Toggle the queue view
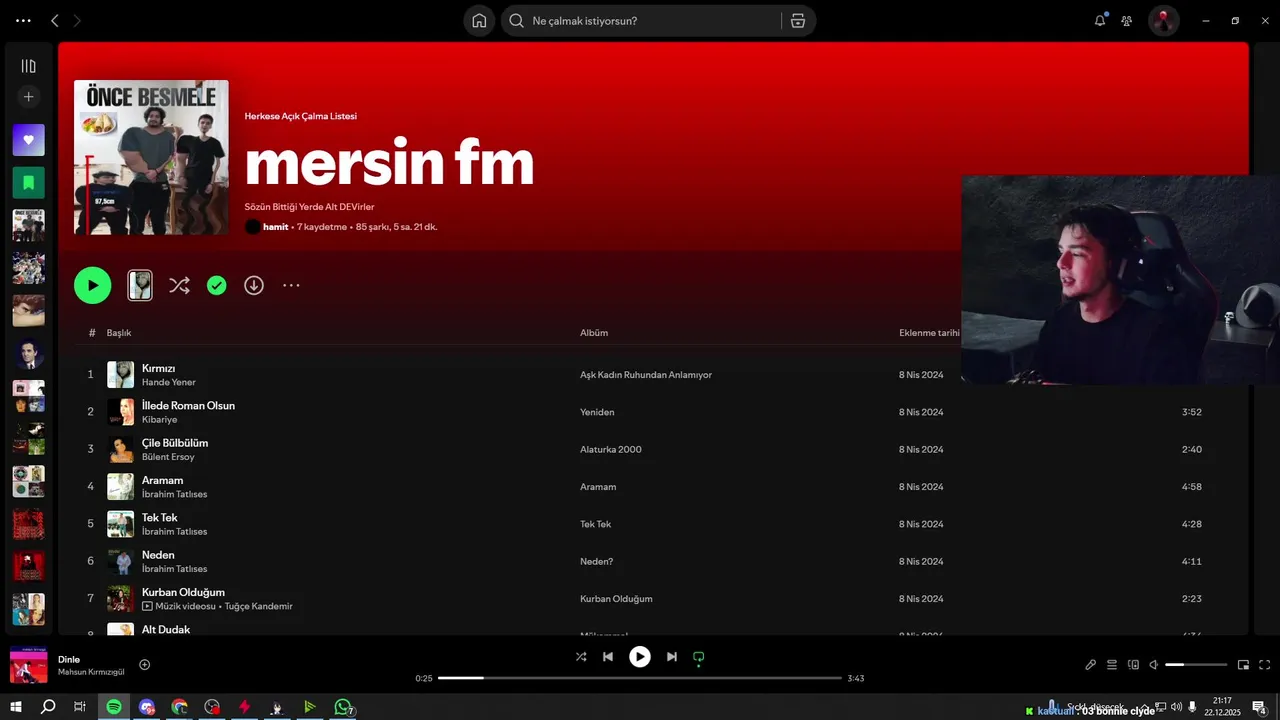This screenshot has height=720, width=1280. (1112, 665)
